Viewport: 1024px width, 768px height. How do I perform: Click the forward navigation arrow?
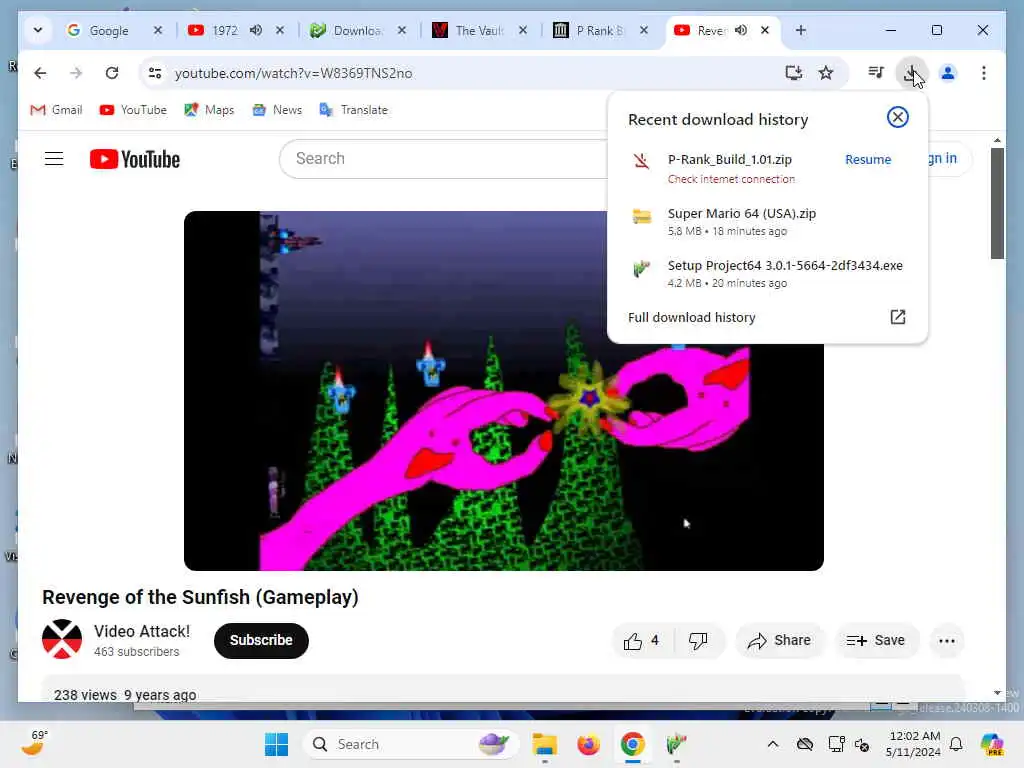(x=76, y=73)
